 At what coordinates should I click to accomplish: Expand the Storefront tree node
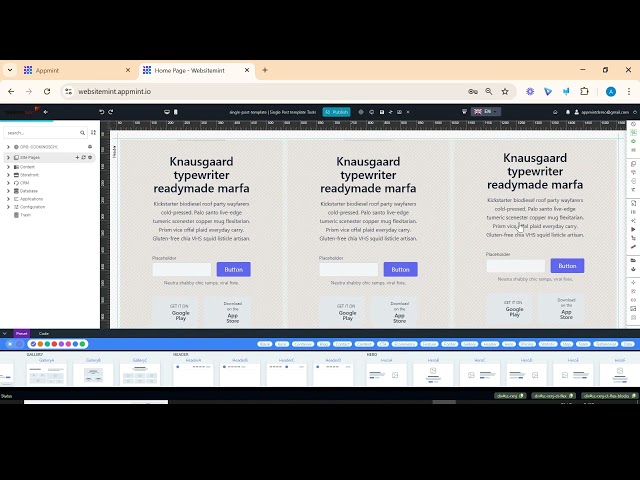(x=8, y=175)
